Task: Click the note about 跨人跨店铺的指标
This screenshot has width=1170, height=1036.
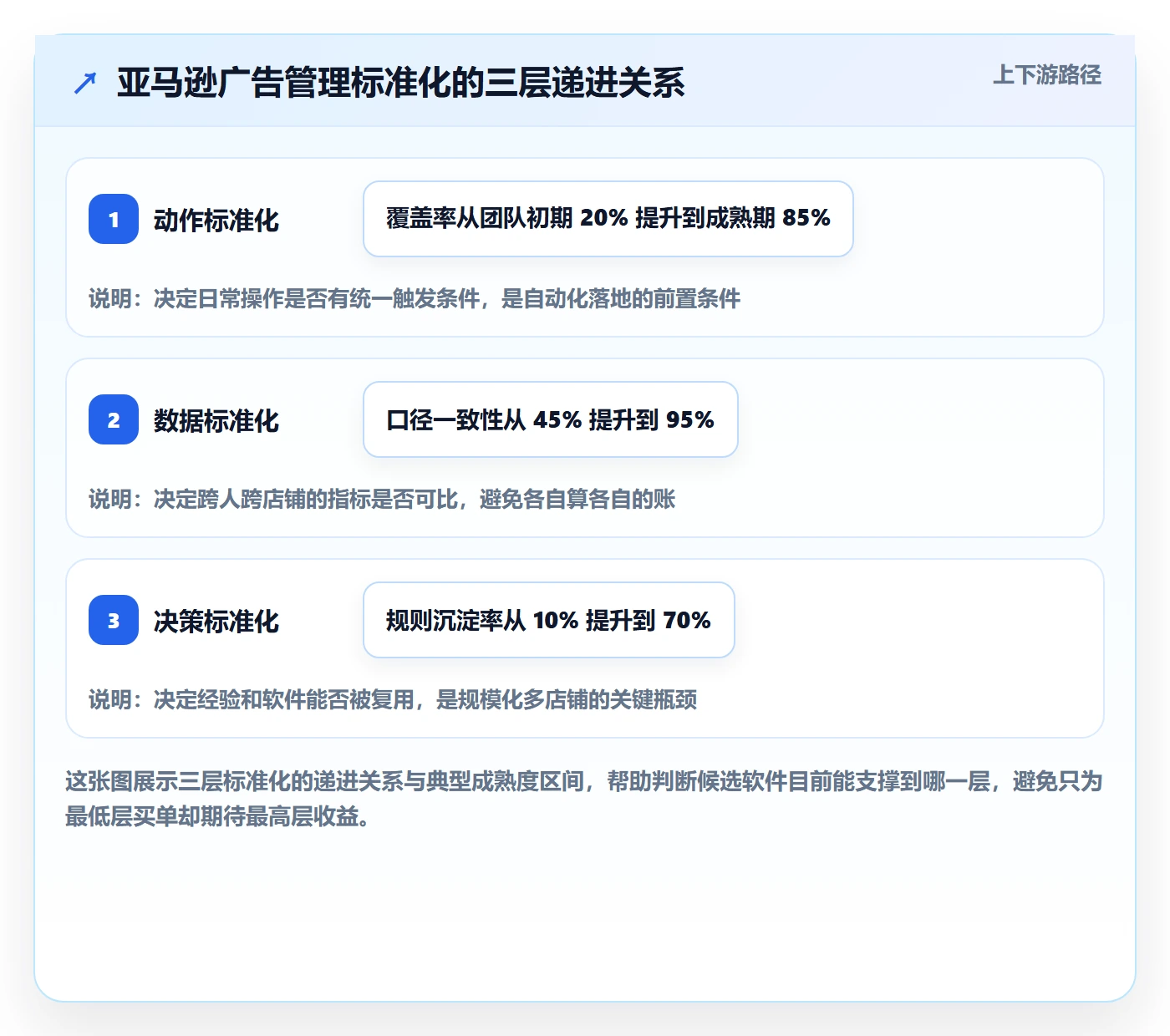Action: click(382, 500)
